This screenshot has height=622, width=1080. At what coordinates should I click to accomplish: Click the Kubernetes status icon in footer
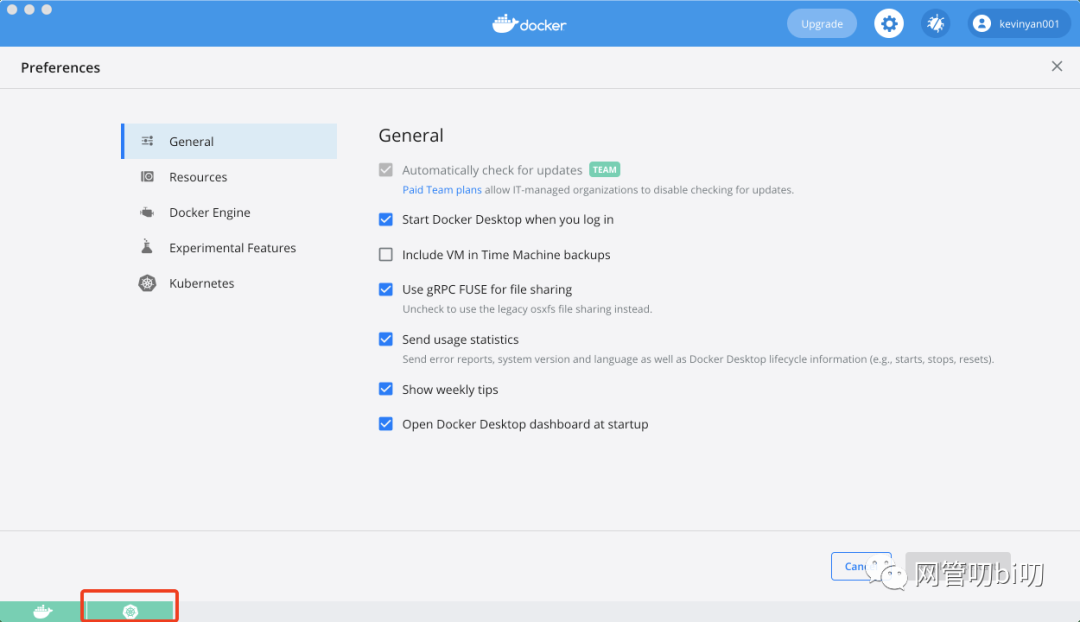point(130,611)
